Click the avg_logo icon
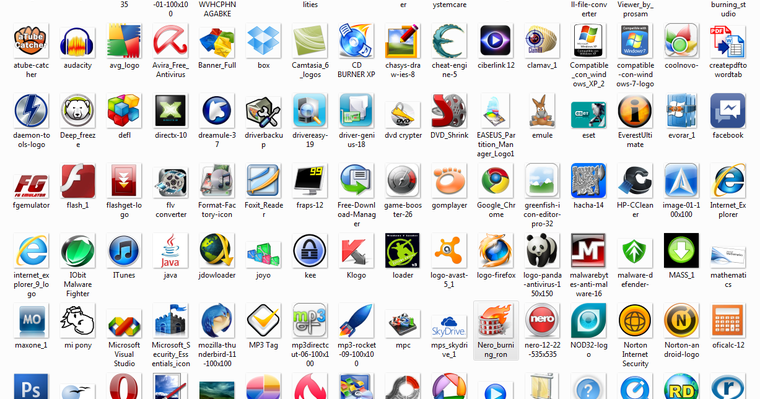The width and height of the screenshot is (760, 399). [x=124, y=41]
